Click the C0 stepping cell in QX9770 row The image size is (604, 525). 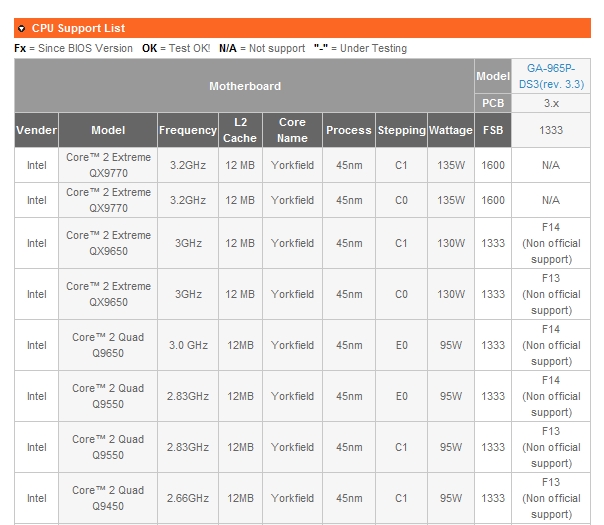[x=401, y=200]
